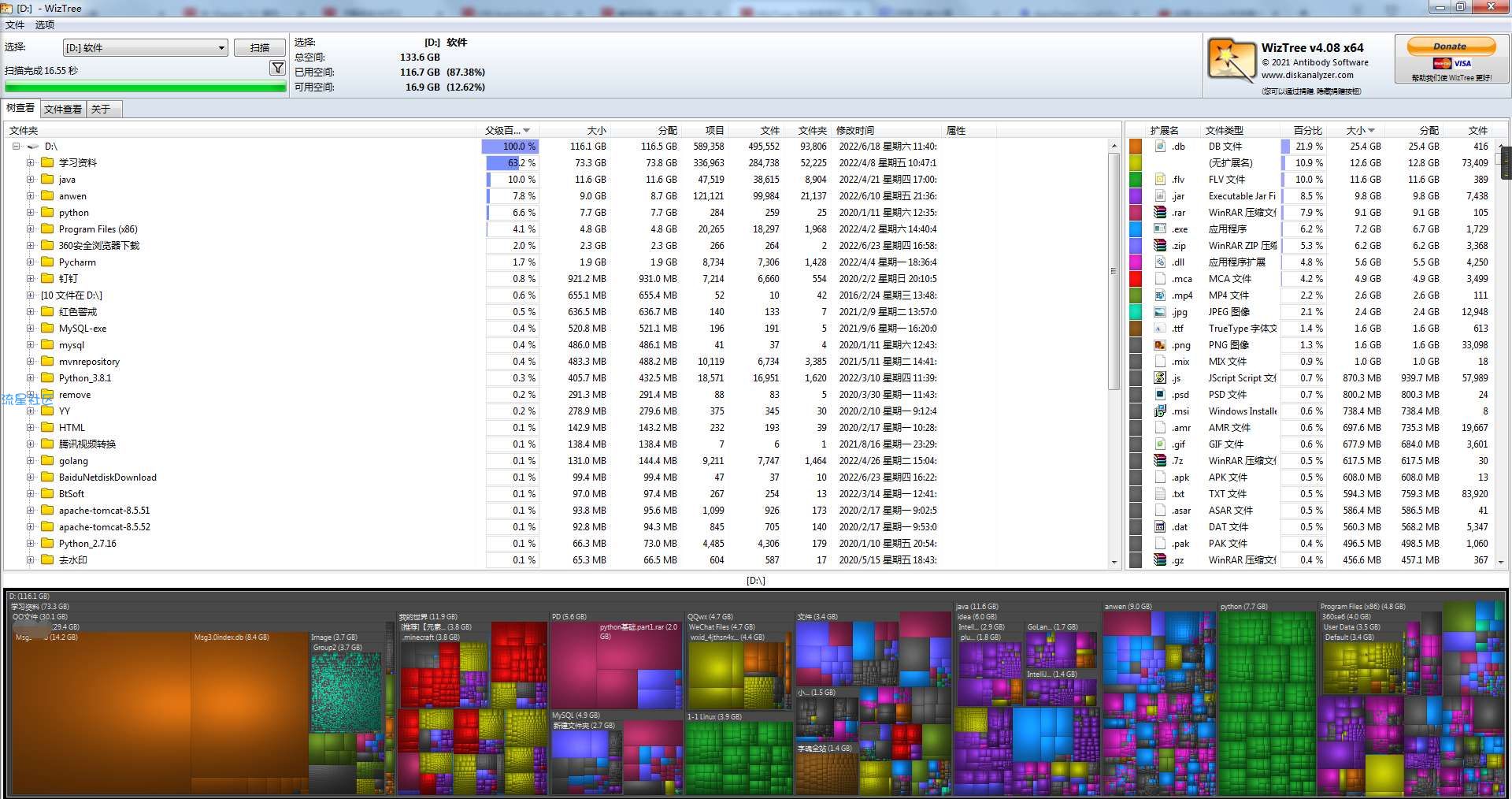The height and width of the screenshot is (799, 1512).
Task: Collapse the D:\ root node
Action: (x=16, y=147)
